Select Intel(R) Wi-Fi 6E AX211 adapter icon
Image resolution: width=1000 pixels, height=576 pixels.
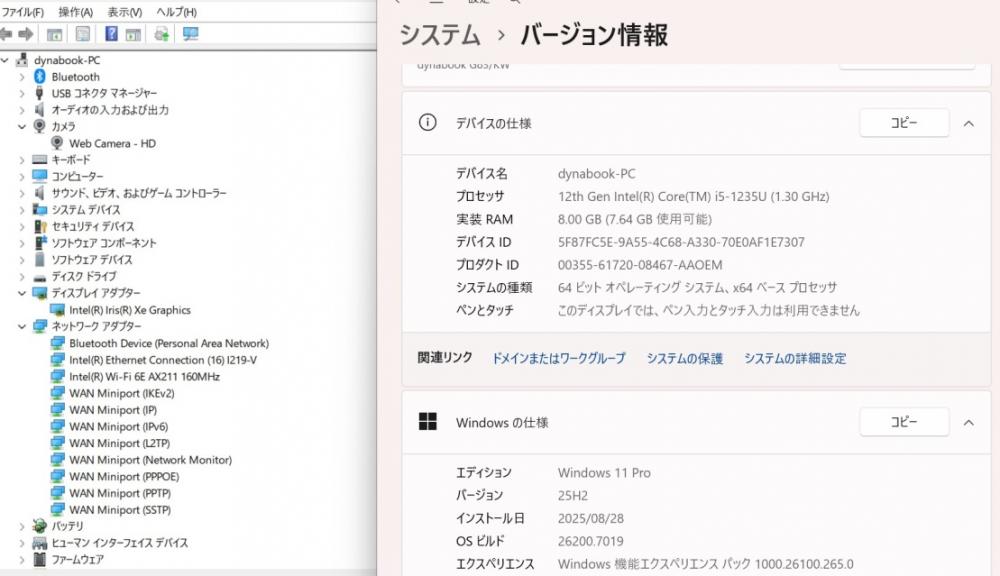click(57, 376)
